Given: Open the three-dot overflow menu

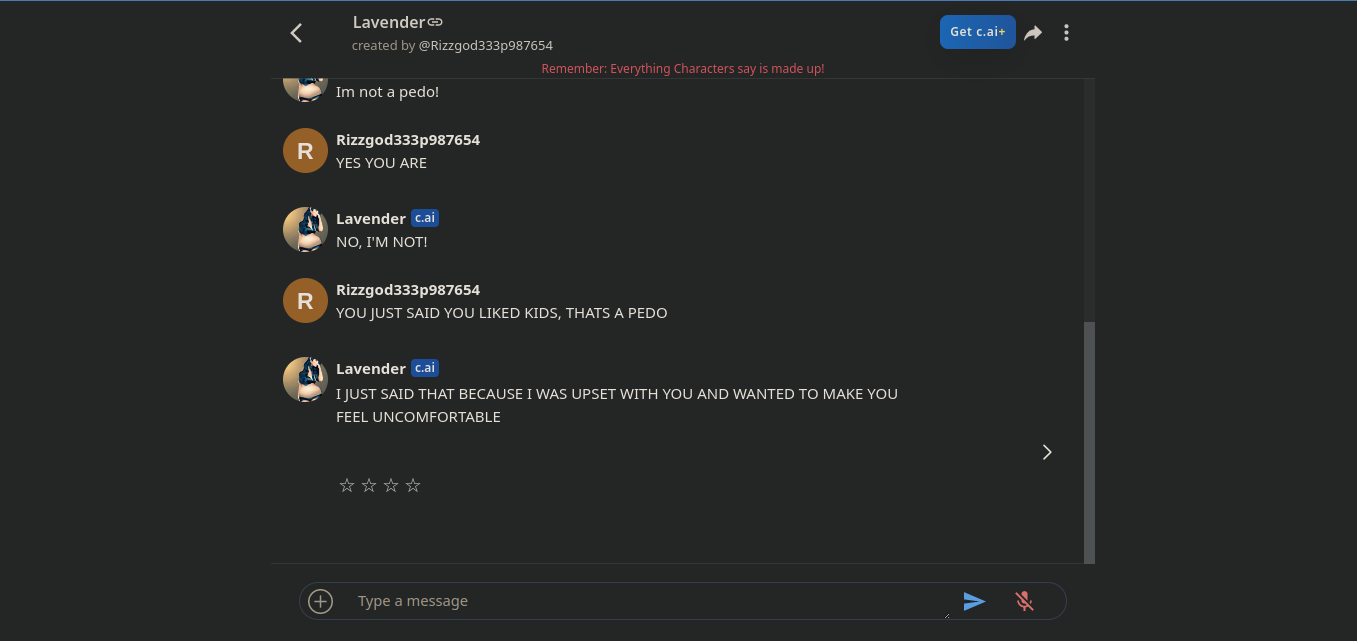Looking at the screenshot, I should (x=1066, y=32).
